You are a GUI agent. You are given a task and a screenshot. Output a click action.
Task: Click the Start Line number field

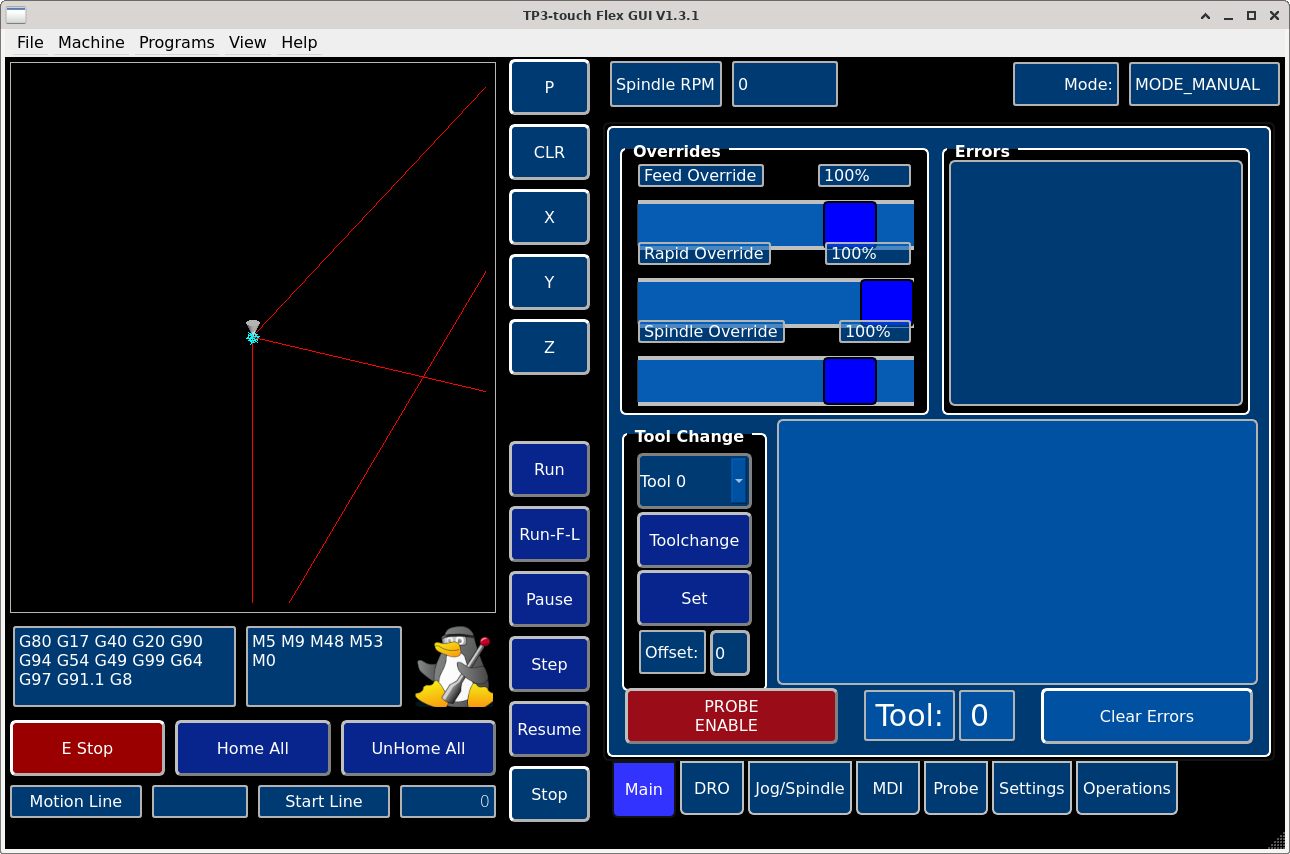pos(447,801)
